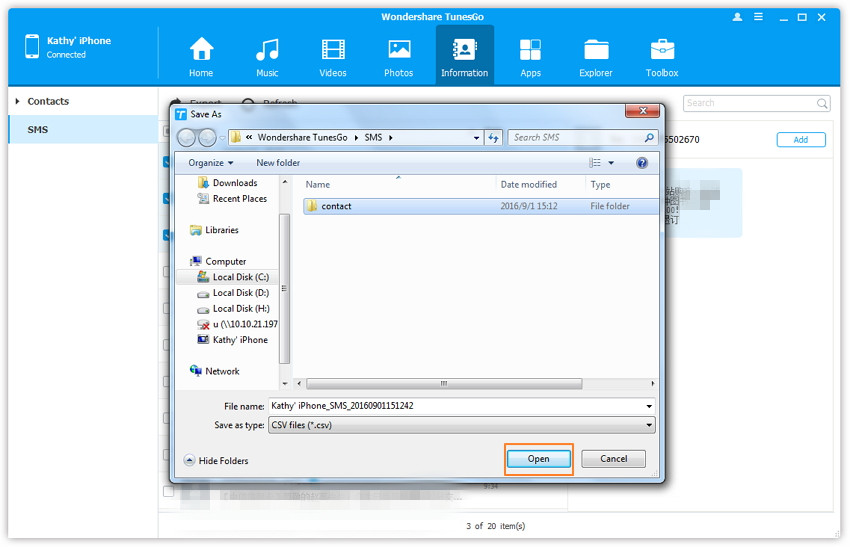The width and height of the screenshot is (850, 547).
Task: Go to the Music section
Action: [267, 56]
